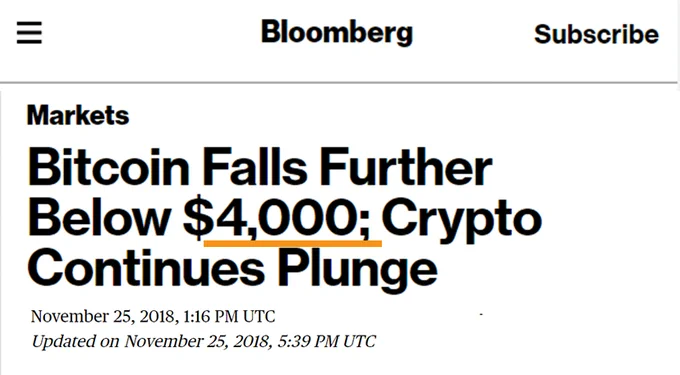Click the updated date November 25, 2018
The image size is (680, 375).
pyautogui.click(x=199, y=342)
